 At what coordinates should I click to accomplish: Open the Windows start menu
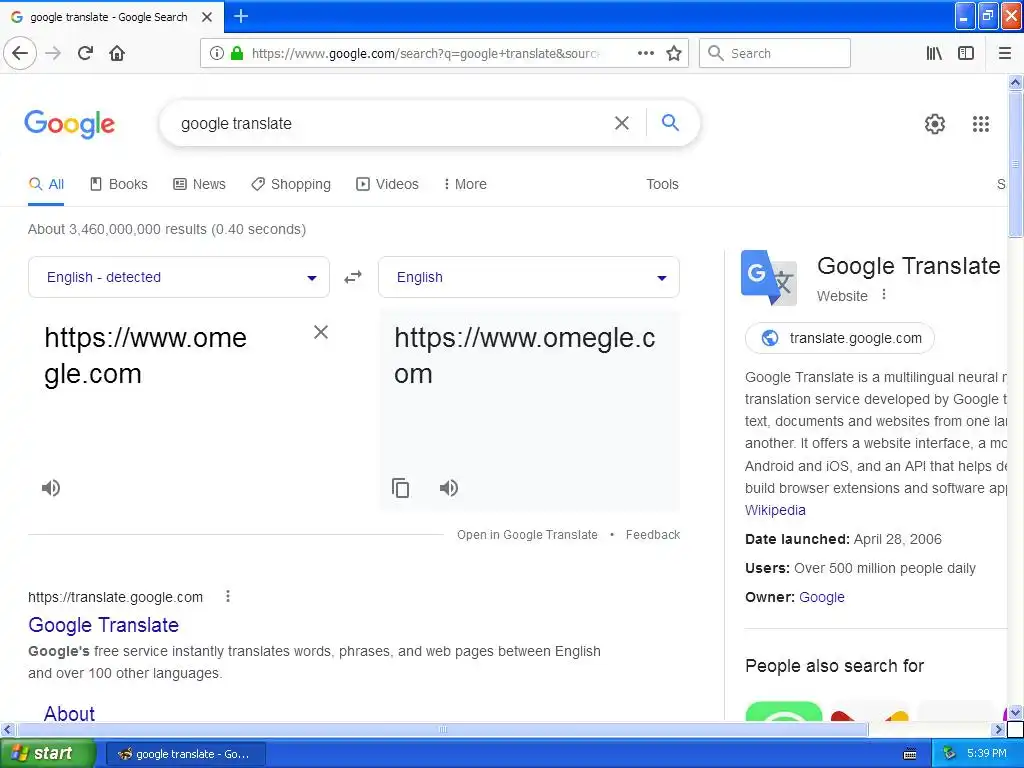(x=46, y=753)
